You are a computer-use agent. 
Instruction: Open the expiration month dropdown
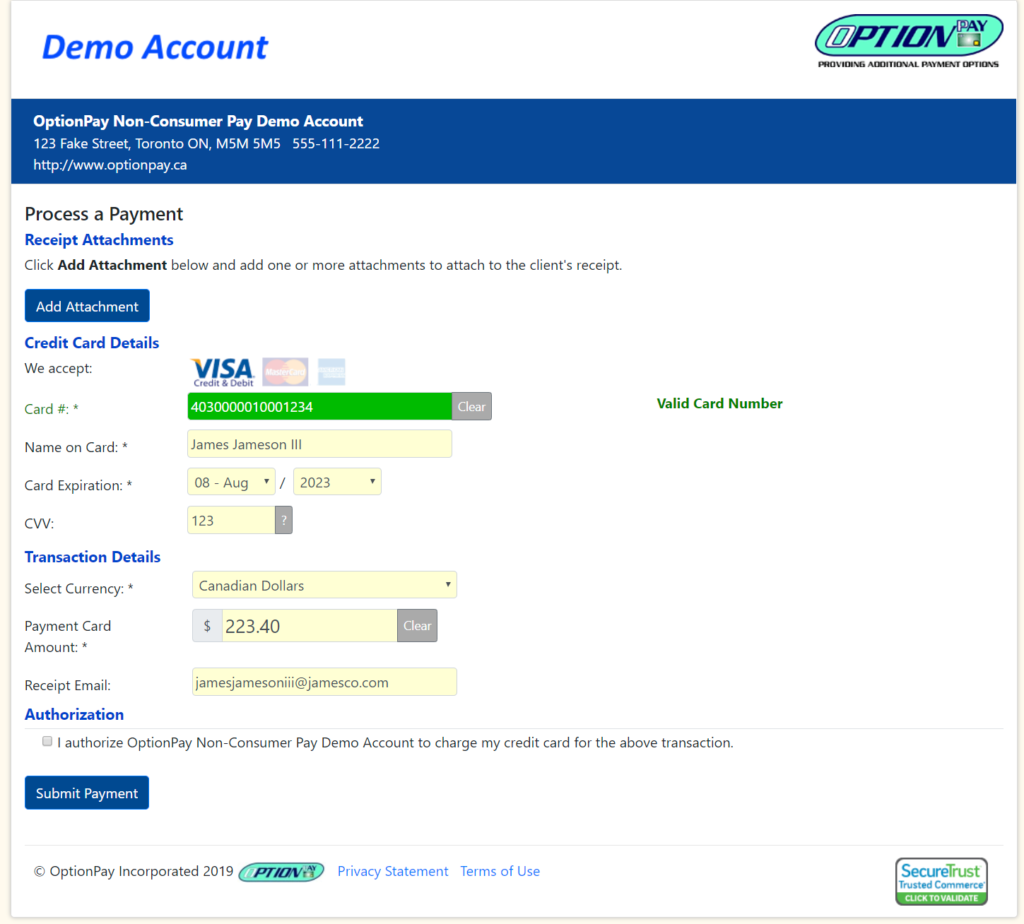point(231,482)
